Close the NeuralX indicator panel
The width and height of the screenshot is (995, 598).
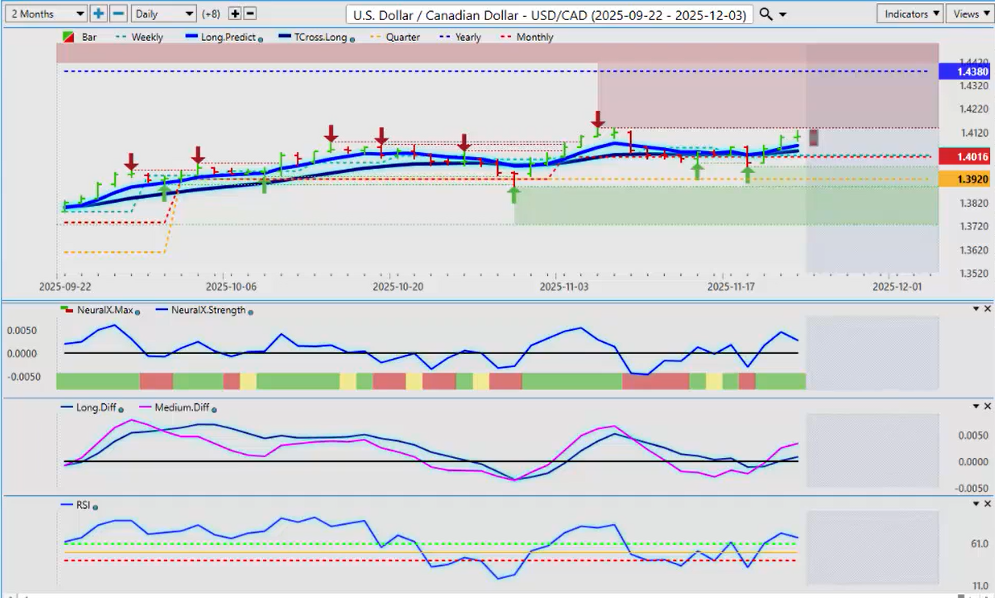click(x=987, y=309)
